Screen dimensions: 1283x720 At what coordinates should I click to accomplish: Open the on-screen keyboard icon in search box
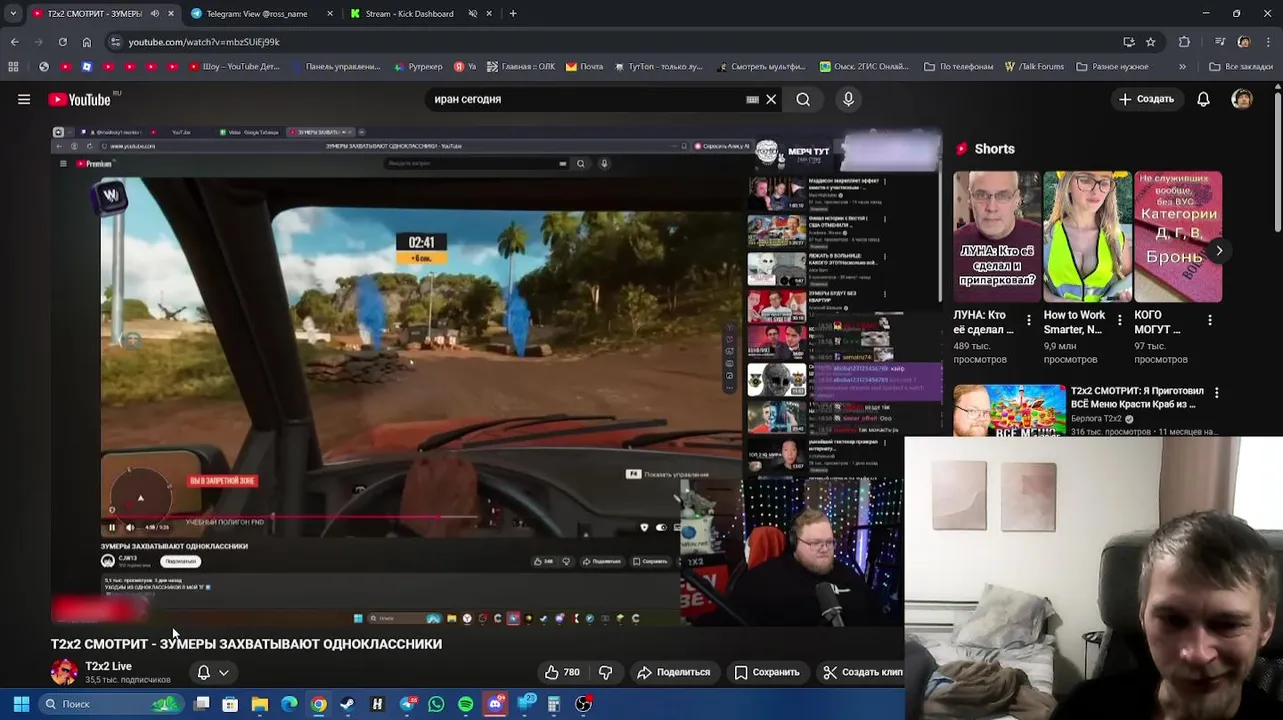(x=752, y=99)
